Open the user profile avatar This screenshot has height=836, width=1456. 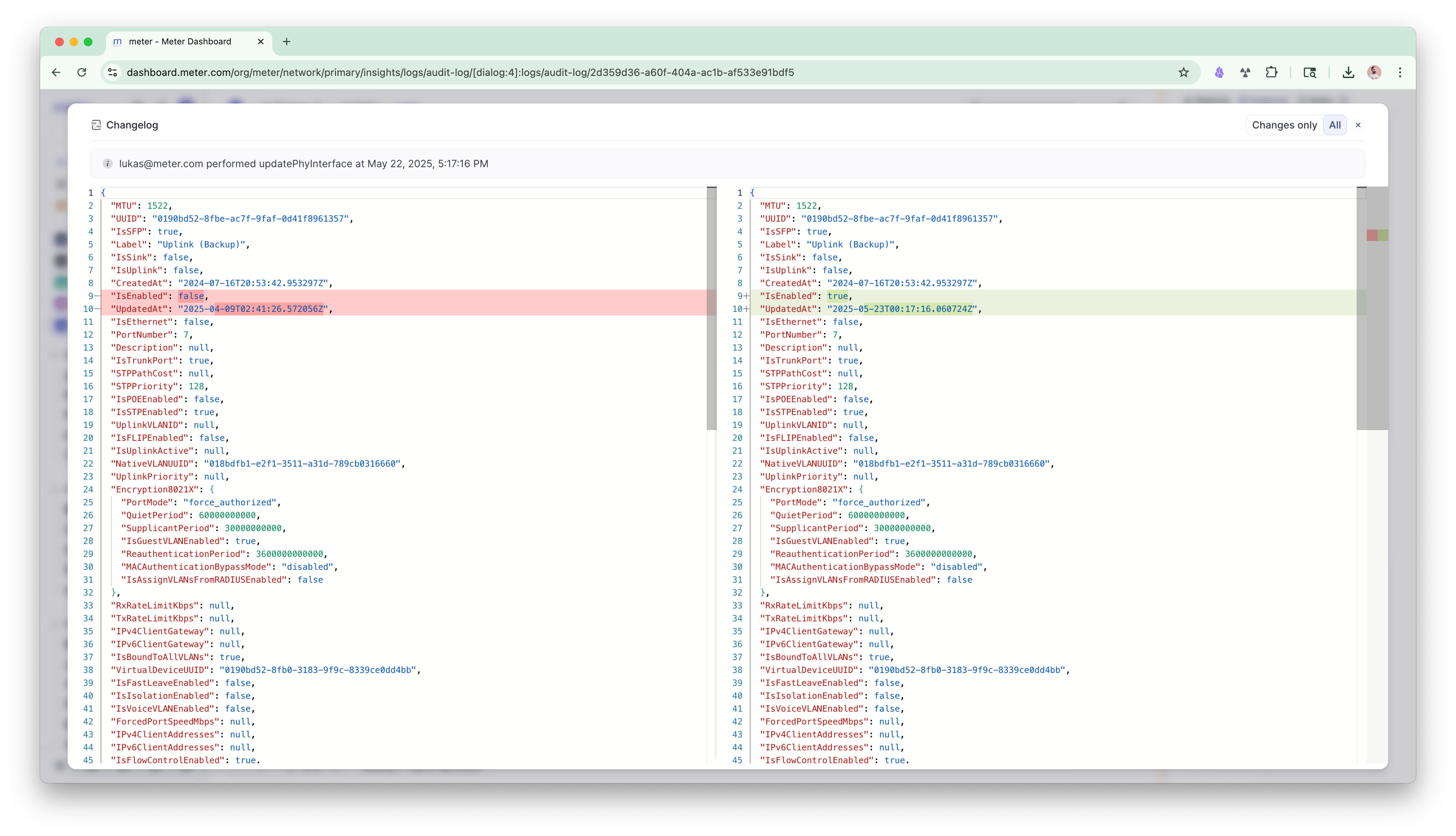coord(1374,72)
